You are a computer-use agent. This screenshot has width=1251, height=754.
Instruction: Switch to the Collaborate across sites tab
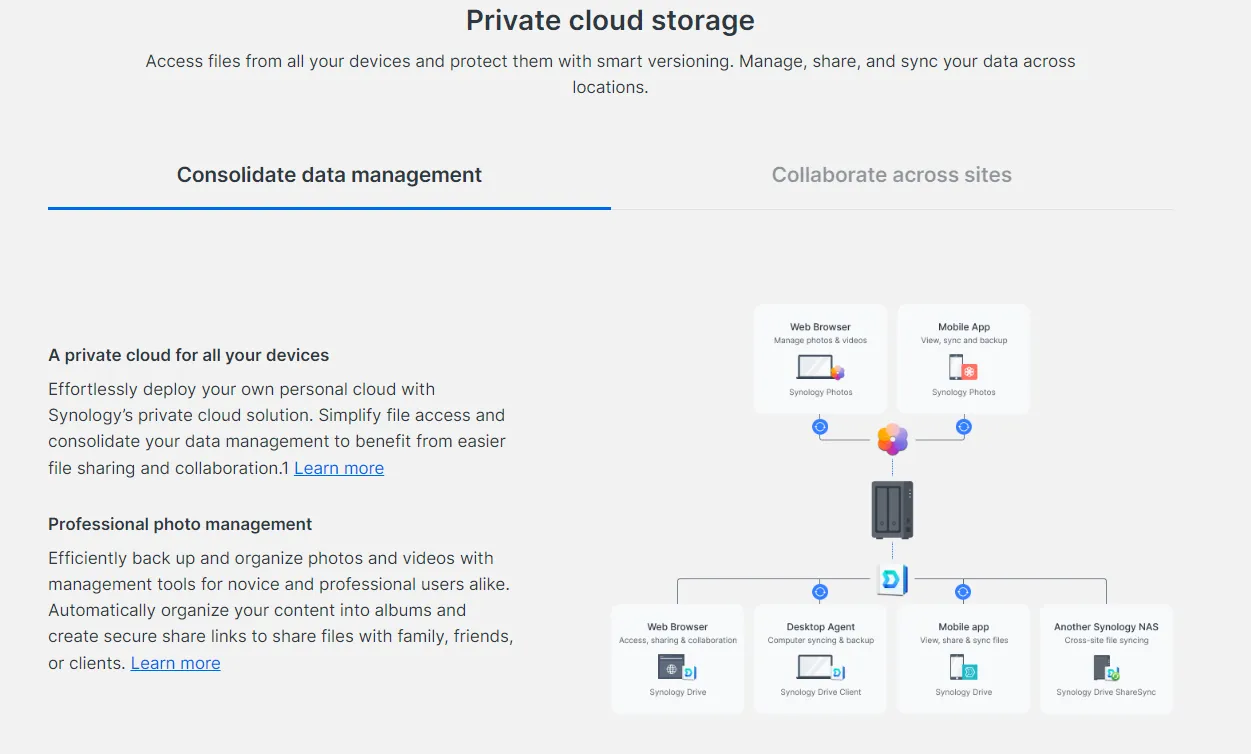(x=891, y=175)
